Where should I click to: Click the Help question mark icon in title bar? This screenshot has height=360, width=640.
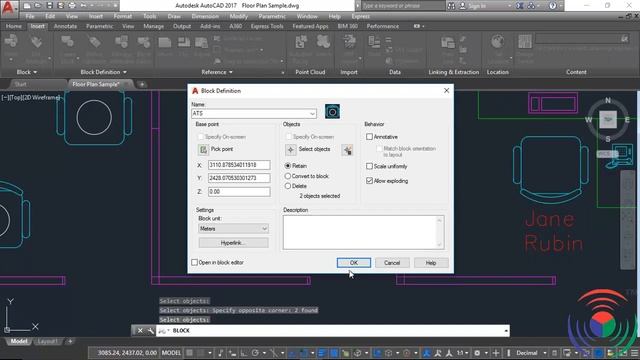[553, 6]
